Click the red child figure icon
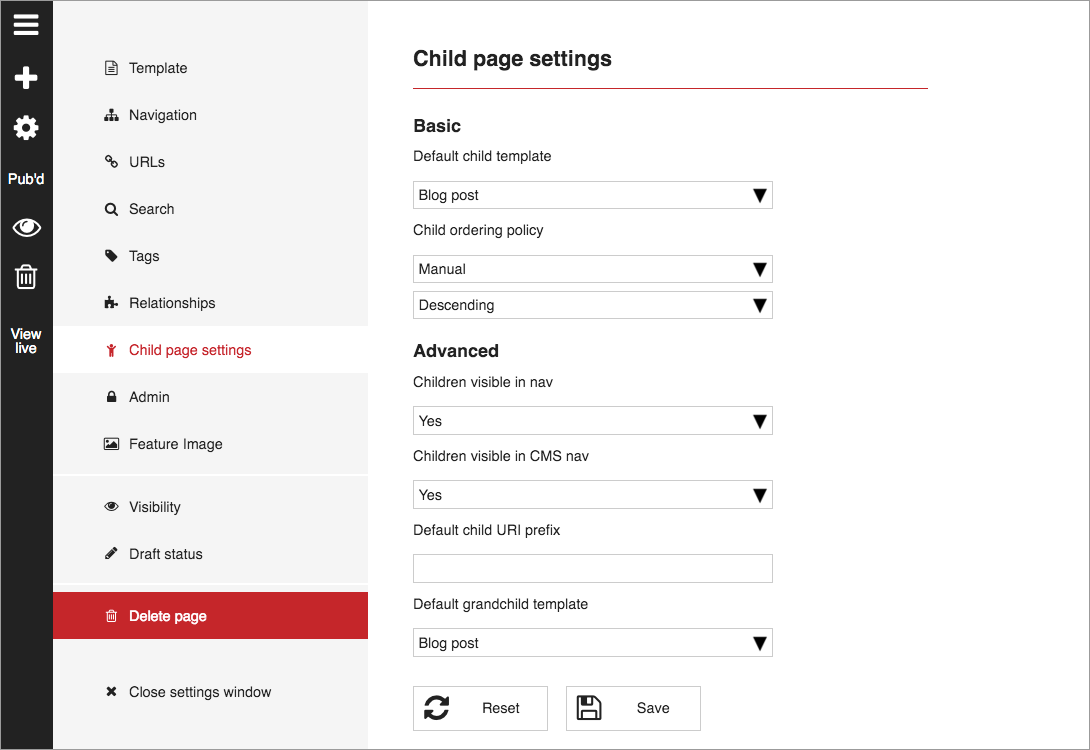 [111, 350]
